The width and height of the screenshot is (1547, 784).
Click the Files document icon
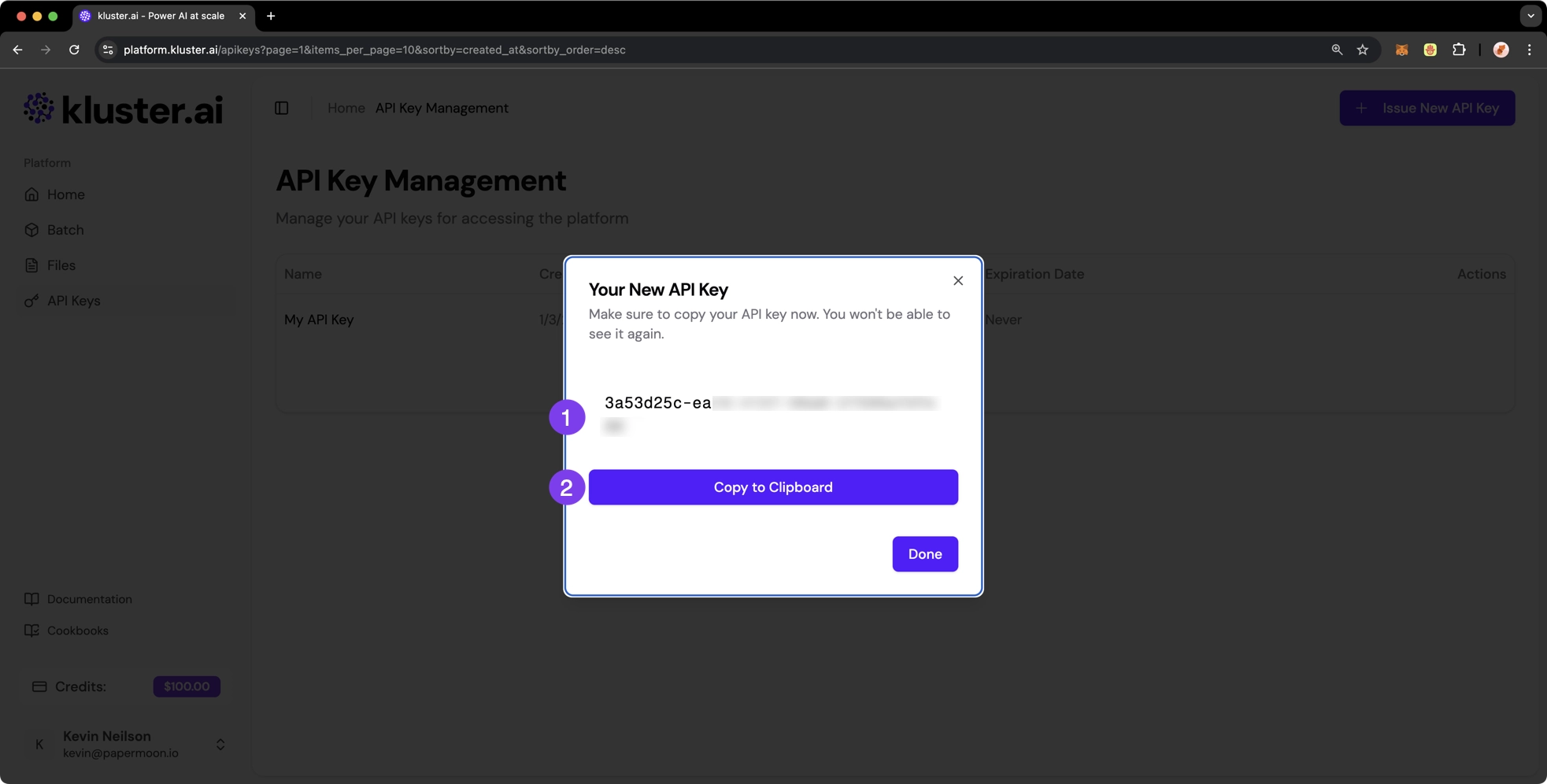point(31,265)
